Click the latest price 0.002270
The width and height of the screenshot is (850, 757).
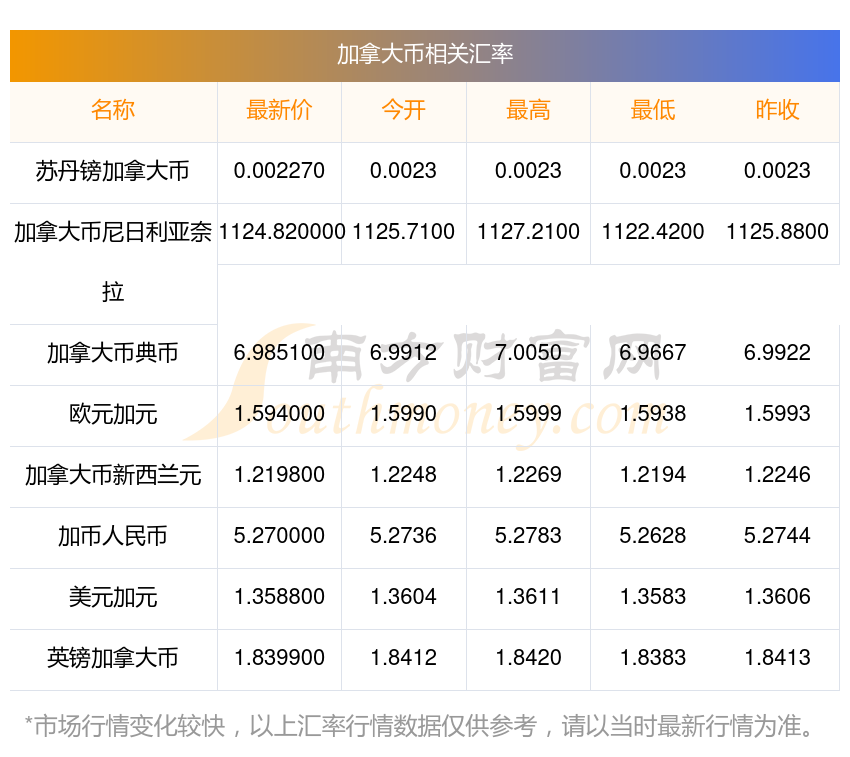279,171
